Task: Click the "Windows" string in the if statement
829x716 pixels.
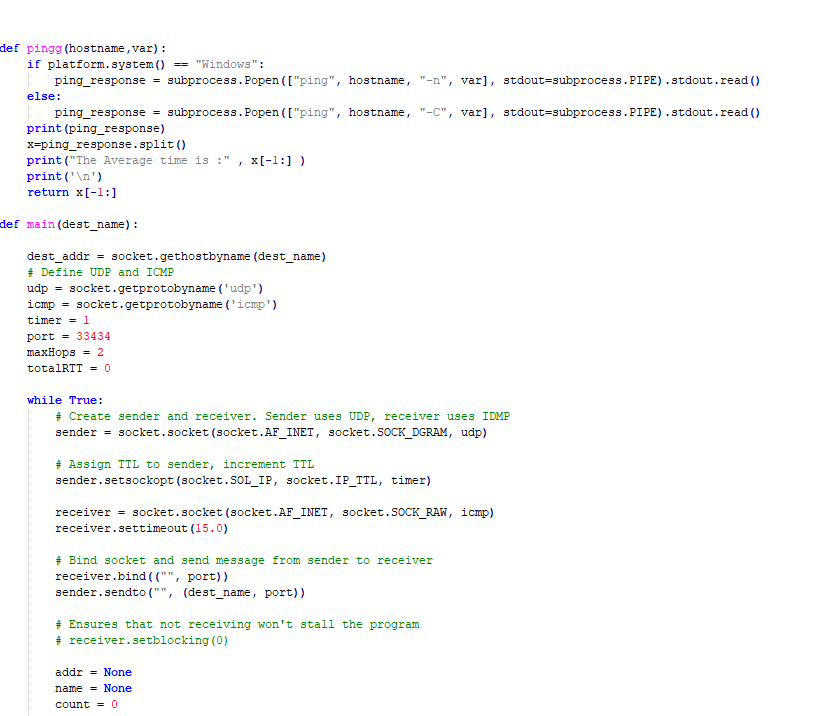Action: [229, 64]
